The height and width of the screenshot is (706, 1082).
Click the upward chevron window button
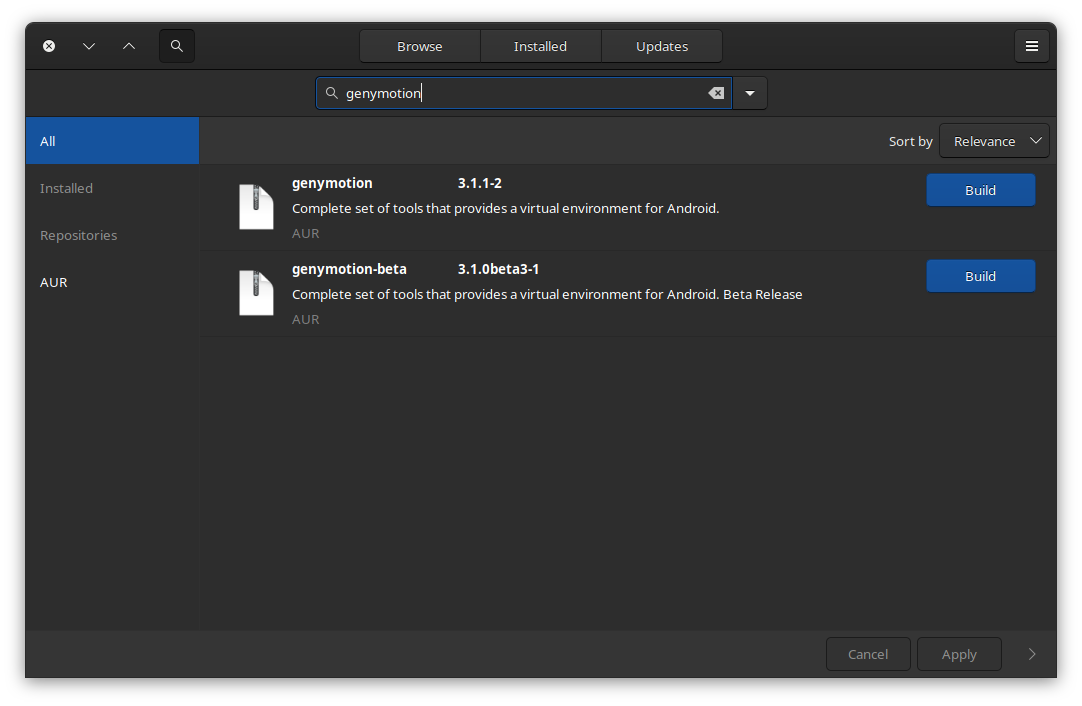[129, 46]
